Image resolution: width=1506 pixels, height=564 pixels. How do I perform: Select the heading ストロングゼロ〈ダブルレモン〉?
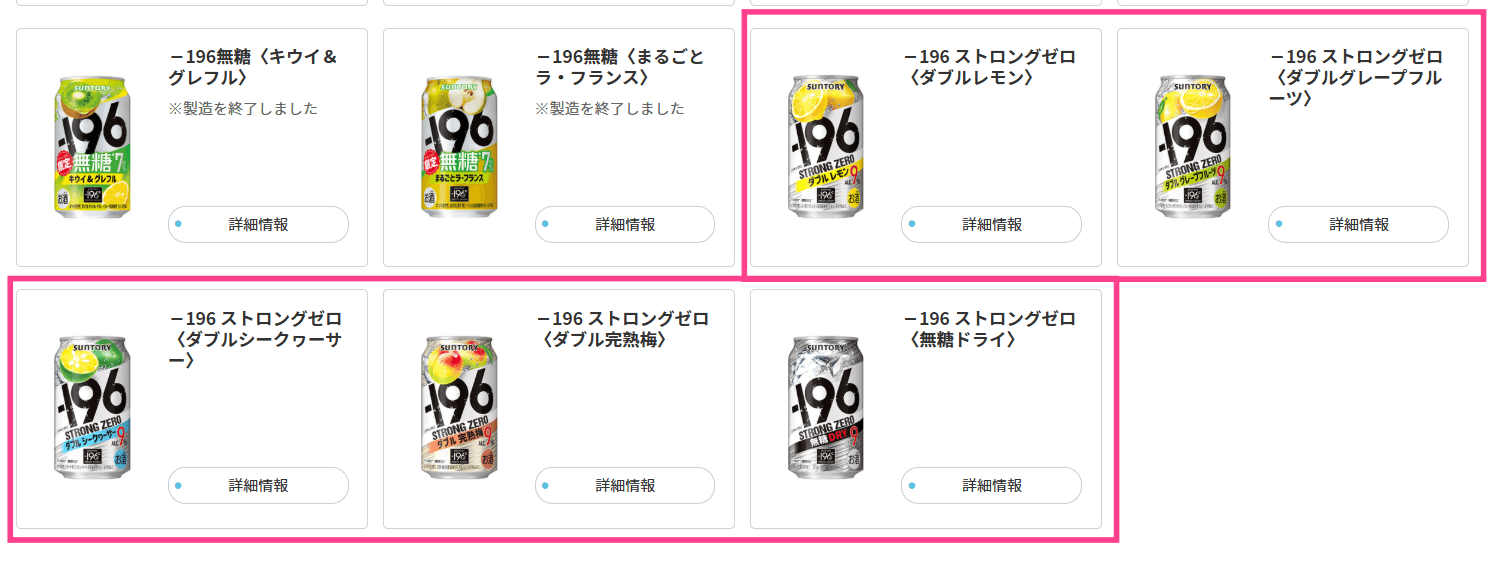pyautogui.click(x=990, y=67)
